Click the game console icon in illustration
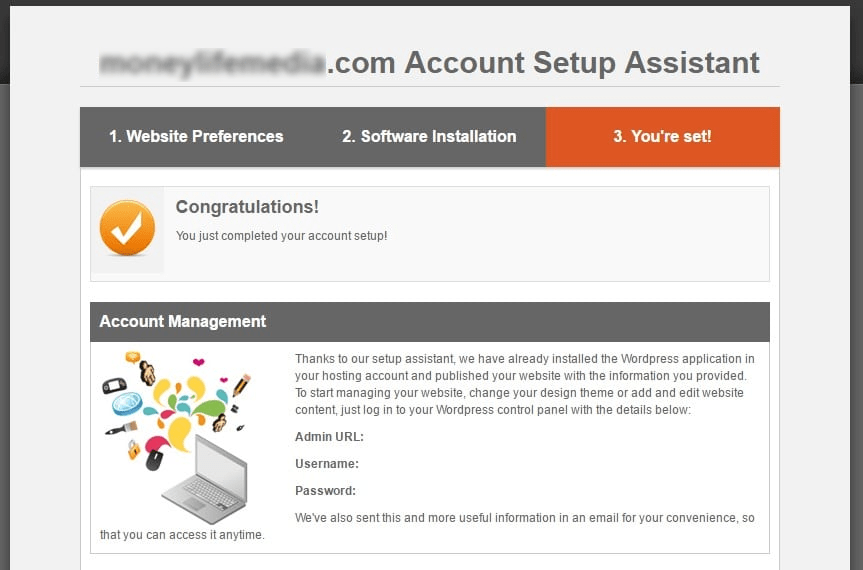This screenshot has height=570, width=863. tap(114, 386)
